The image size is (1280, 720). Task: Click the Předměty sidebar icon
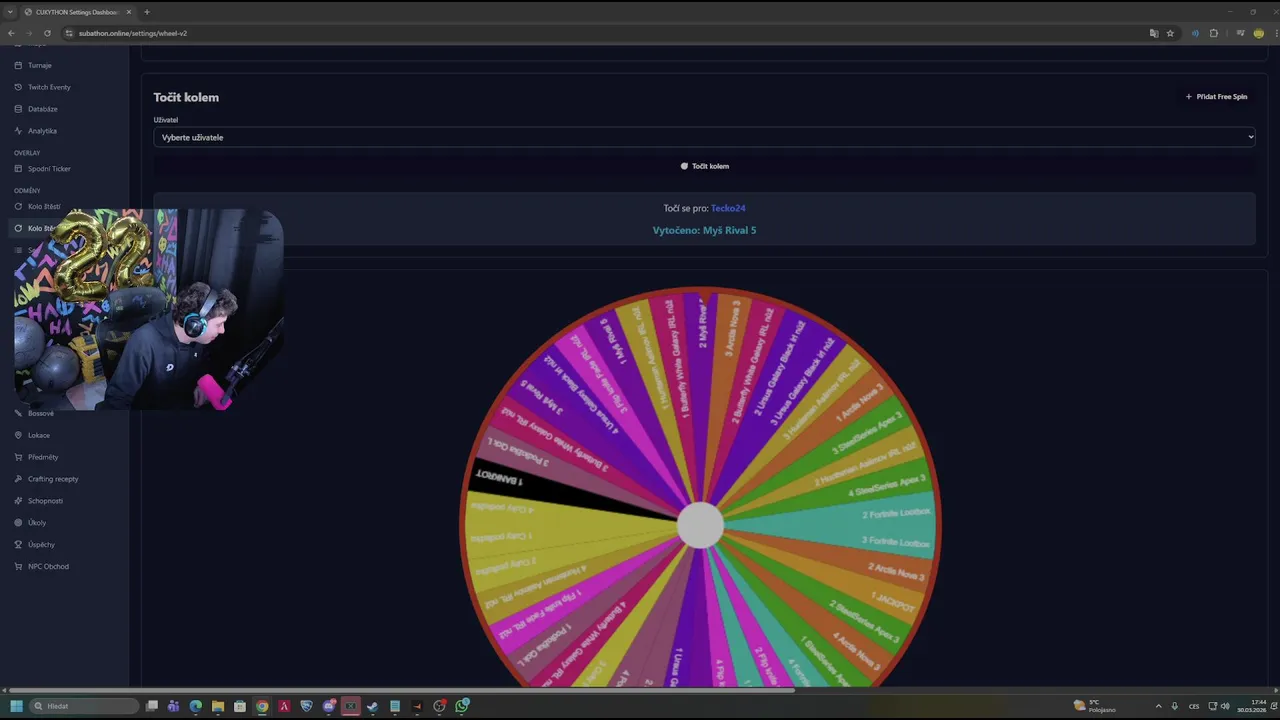pyautogui.click(x=18, y=457)
